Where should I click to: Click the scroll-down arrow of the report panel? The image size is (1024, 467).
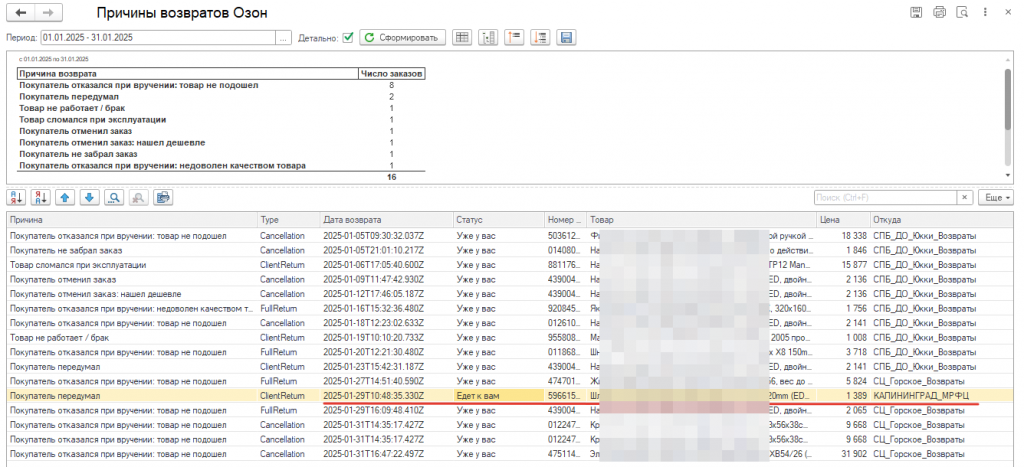tap(1009, 176)
